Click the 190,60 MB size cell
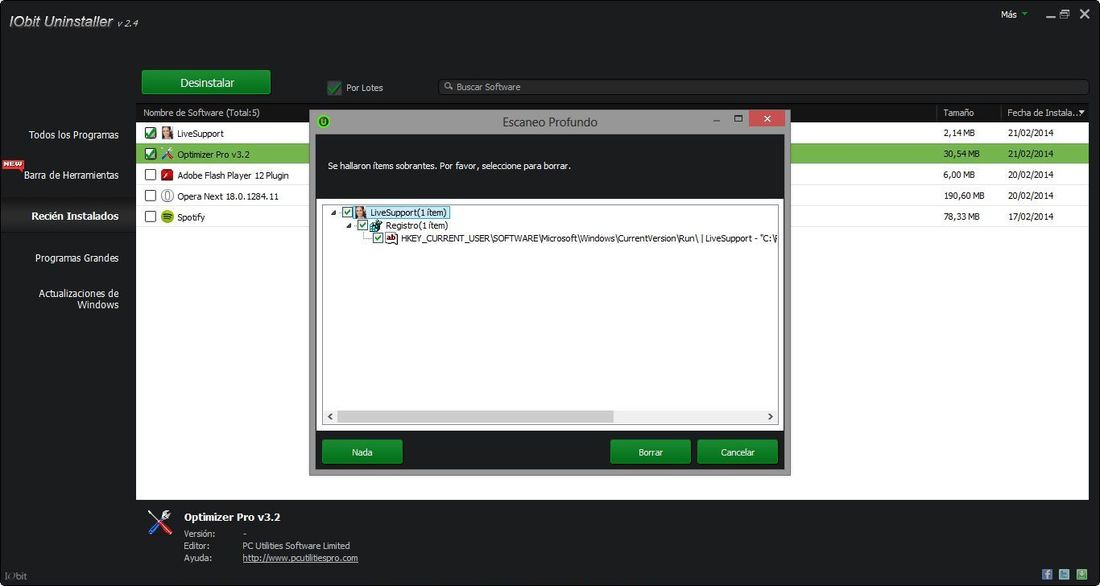The width and height of the screenshot is (1100, 586). click(x=964, y=196)
